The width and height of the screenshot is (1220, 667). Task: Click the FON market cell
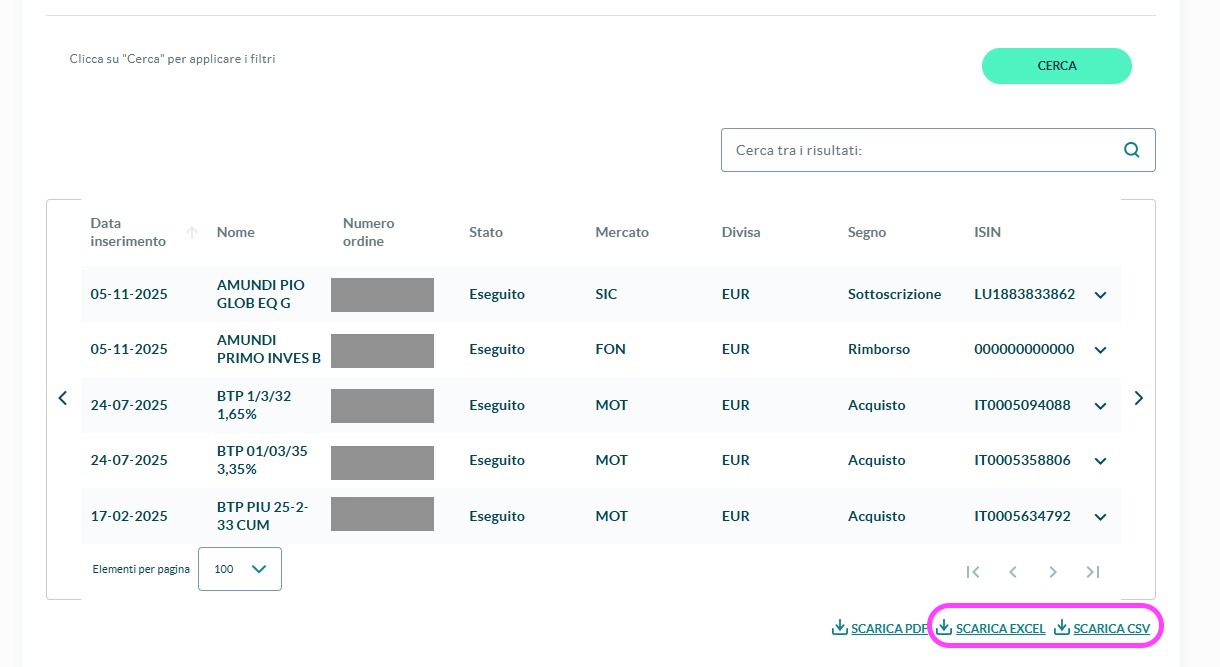coord(610,349)
